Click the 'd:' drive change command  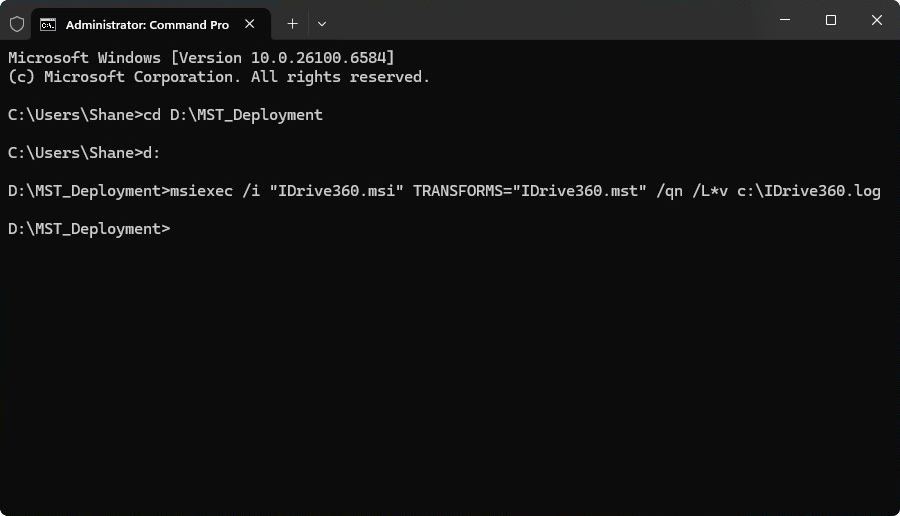coord(152,152)
